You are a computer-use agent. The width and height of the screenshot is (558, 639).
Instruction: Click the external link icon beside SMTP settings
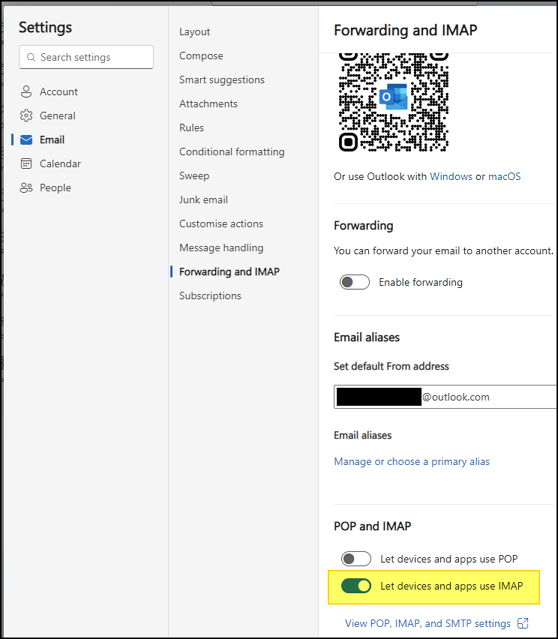click(x=523, y=623)
